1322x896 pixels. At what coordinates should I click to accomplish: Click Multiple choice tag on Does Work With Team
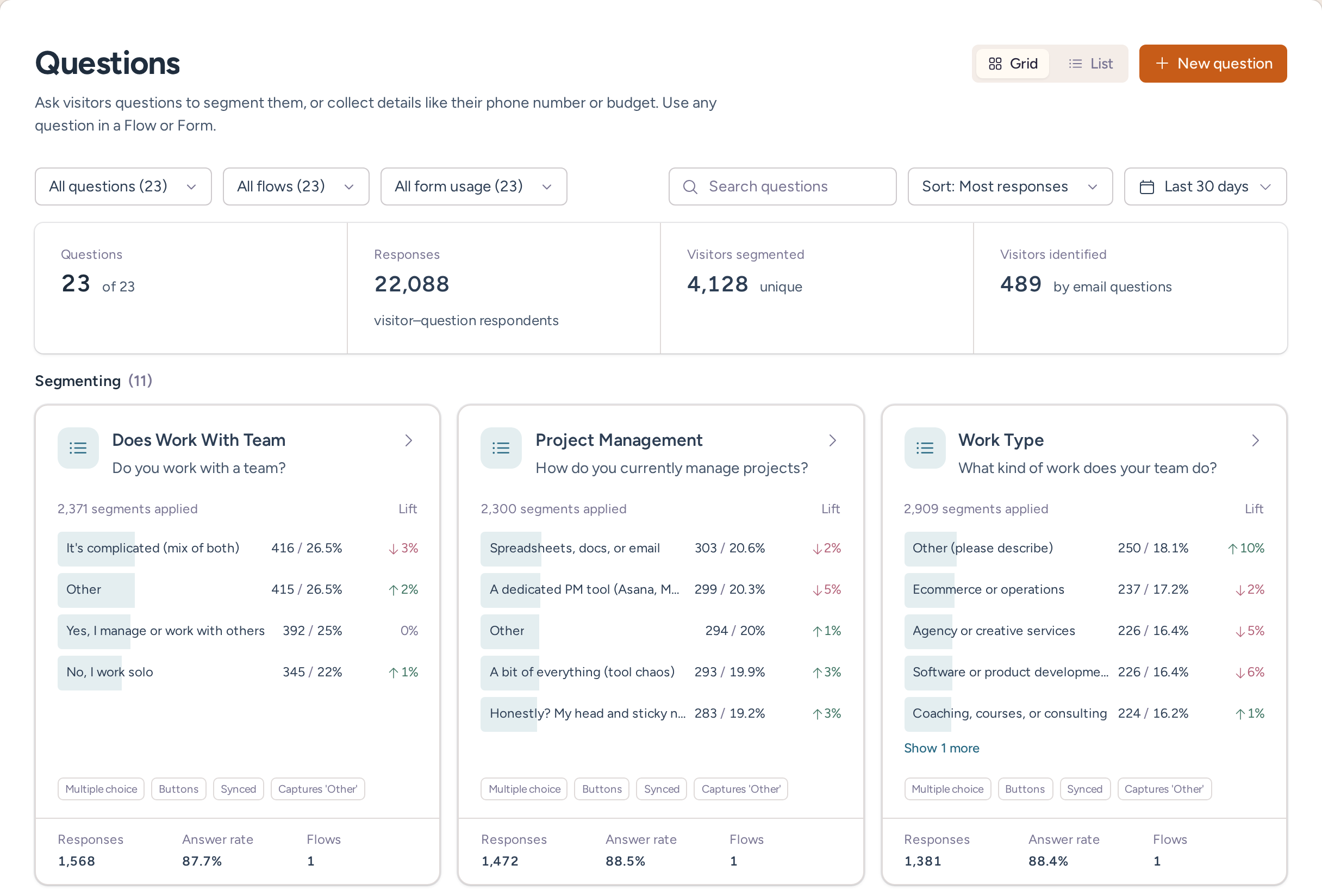[101, 789]
